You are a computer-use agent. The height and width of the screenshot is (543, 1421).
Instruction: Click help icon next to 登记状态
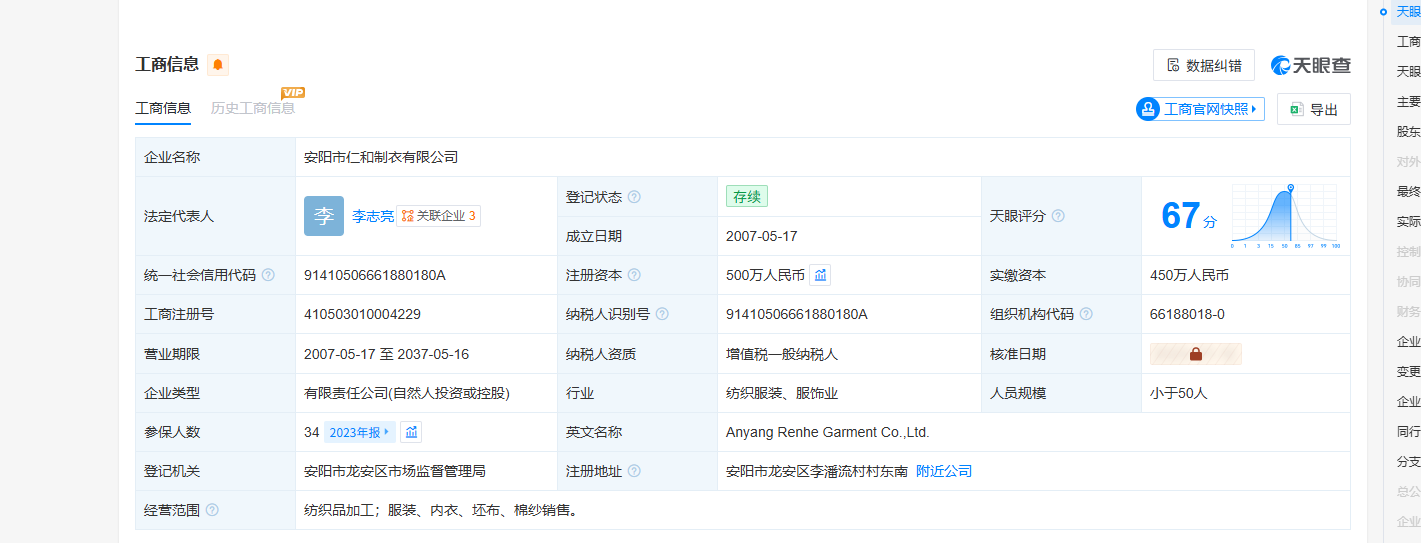pyautogui.click(x=634, y=197)
